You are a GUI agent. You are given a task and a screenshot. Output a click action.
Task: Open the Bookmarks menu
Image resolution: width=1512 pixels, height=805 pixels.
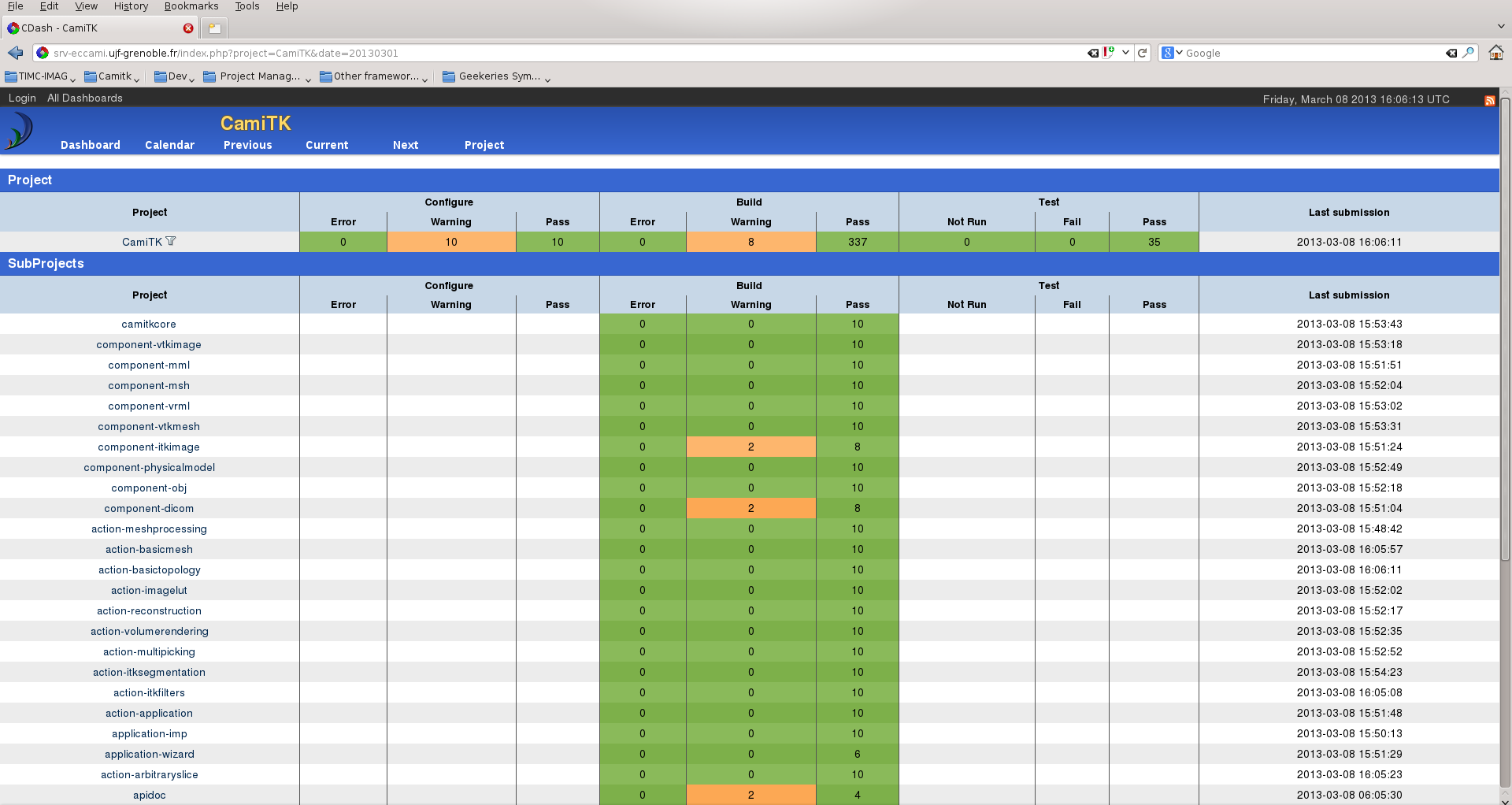tap(191, 6)
